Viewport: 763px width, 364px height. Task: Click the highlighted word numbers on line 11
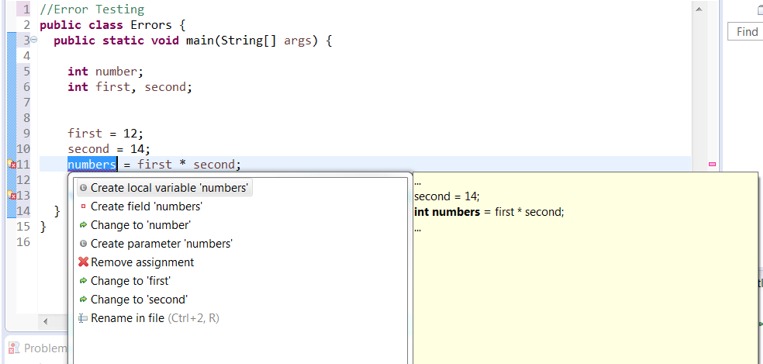92,164
